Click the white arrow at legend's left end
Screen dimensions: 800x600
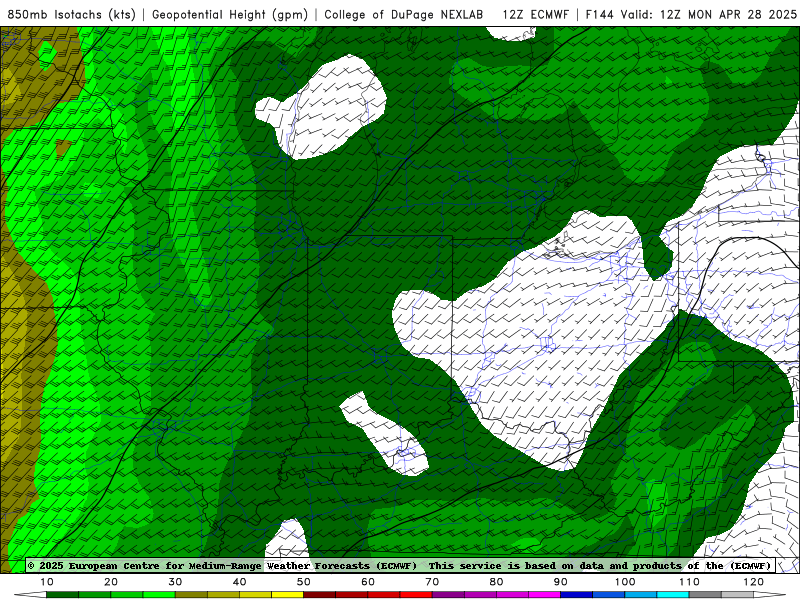point(30,595)
